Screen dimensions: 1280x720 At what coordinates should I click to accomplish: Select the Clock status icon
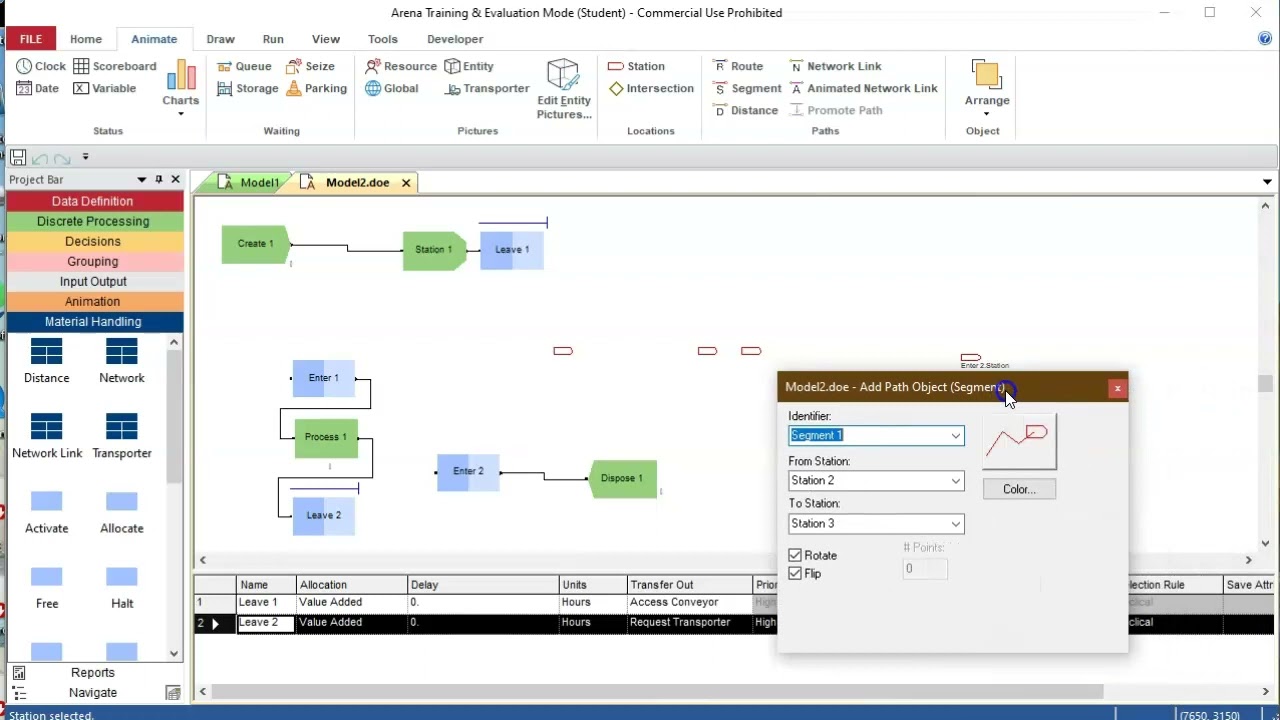24,66
